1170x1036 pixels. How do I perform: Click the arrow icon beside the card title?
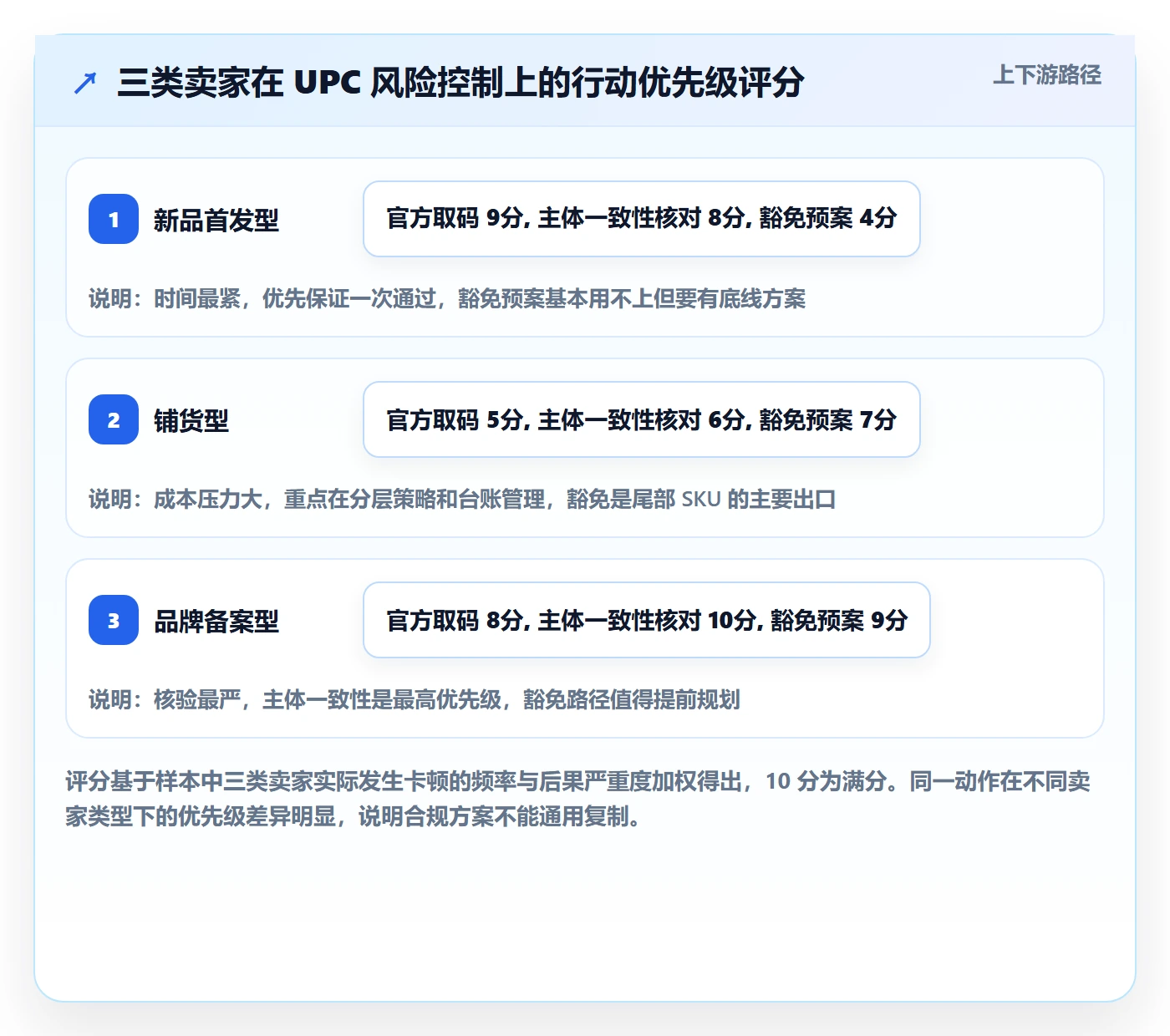[85, 83]
